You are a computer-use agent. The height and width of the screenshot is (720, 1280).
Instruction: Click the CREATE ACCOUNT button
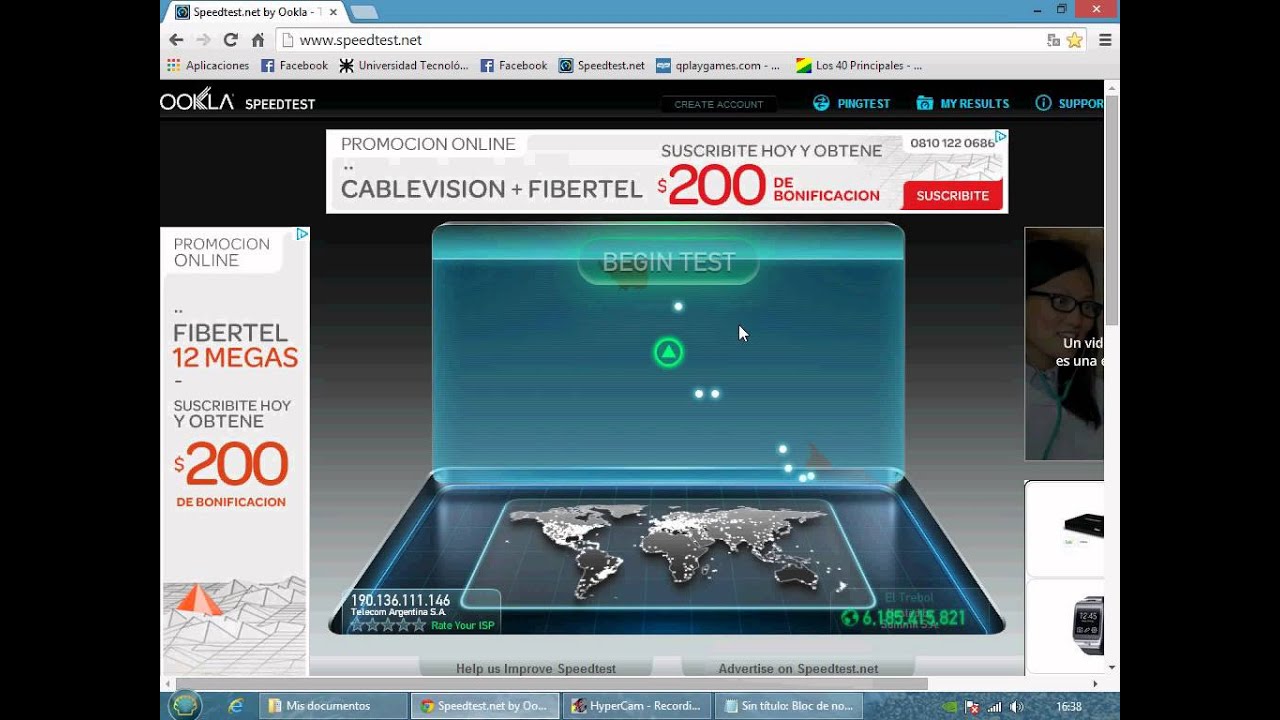[718, 104]
